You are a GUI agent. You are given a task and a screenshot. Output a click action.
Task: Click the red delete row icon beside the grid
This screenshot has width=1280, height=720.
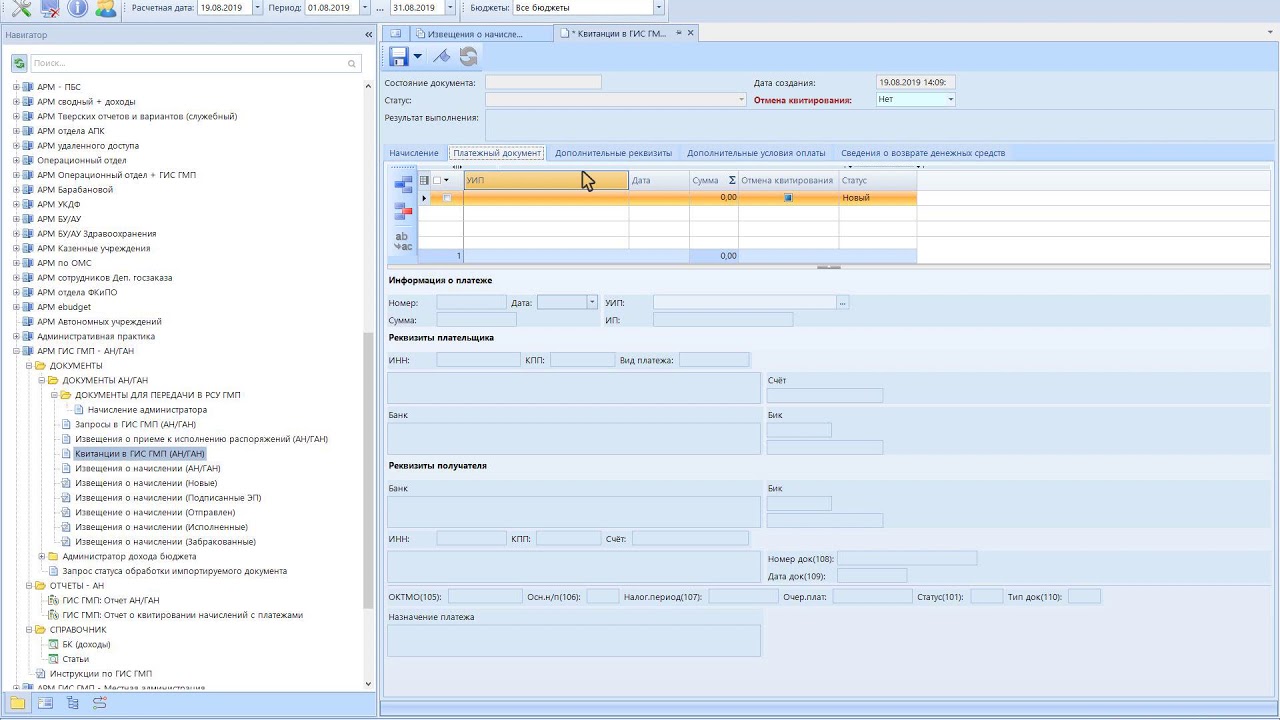[x=403, y=211]
